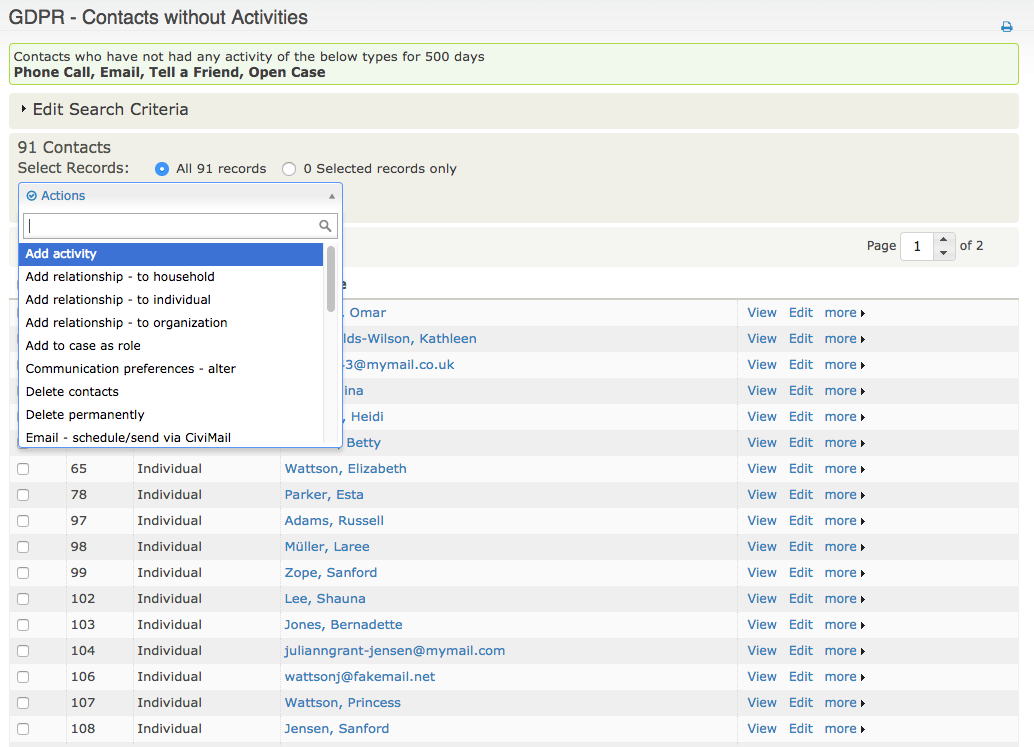Choose Email - schedule/send via CiviMail
This screenshot has height=747, width=1034.
click(x=171, y=437)
